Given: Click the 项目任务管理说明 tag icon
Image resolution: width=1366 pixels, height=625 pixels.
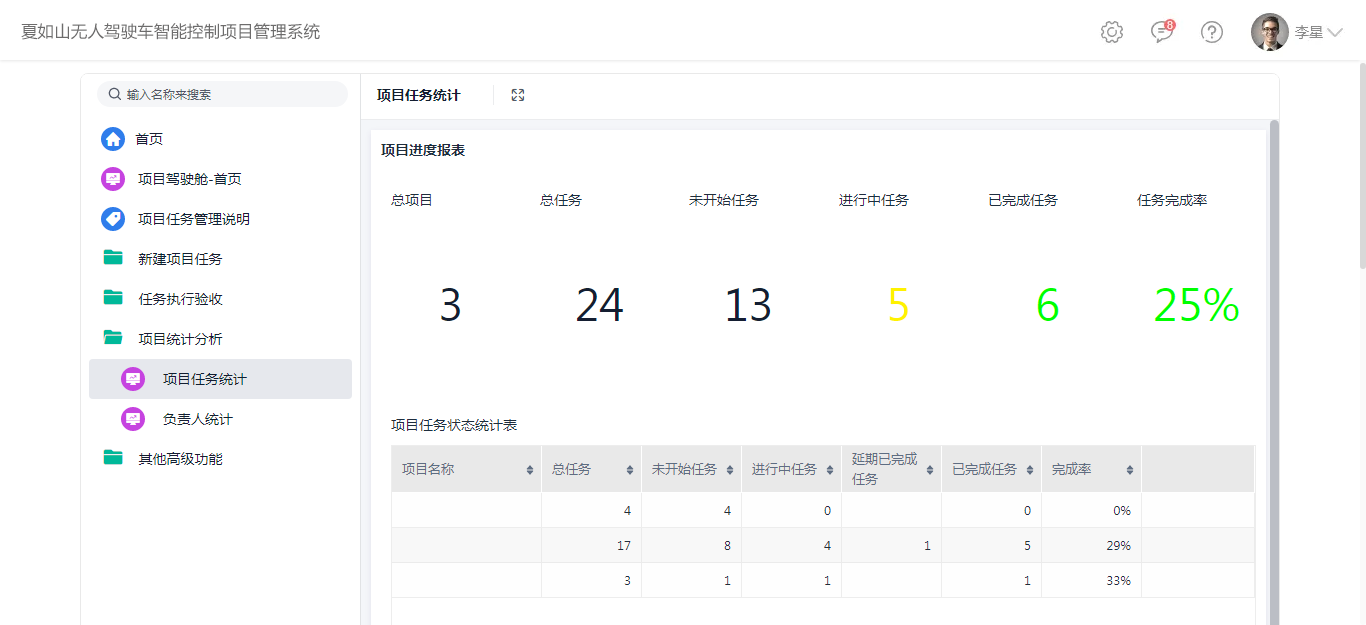Looking at the screenshot, I should [113, 219].
